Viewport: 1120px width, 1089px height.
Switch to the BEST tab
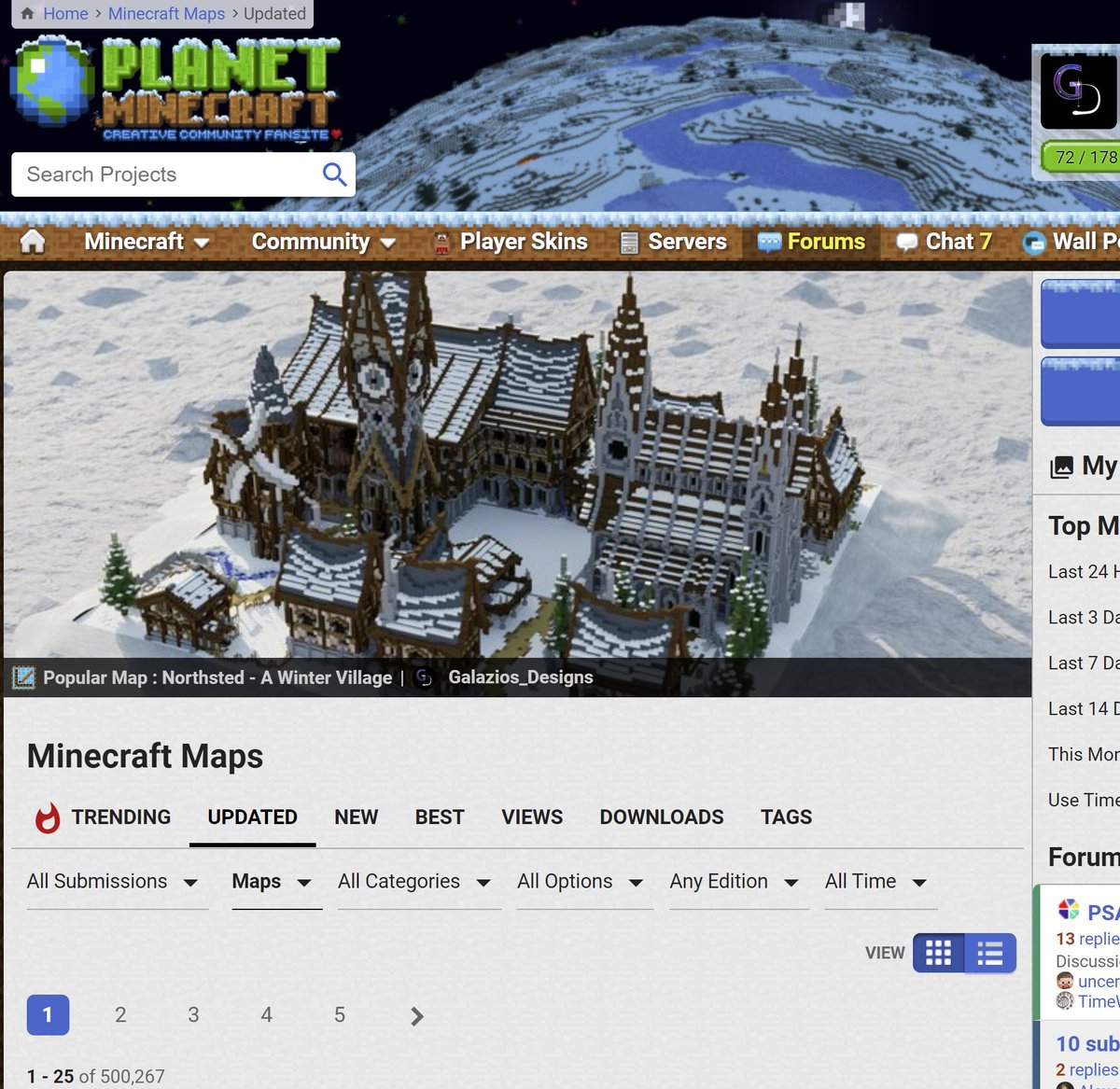point(440,817)
